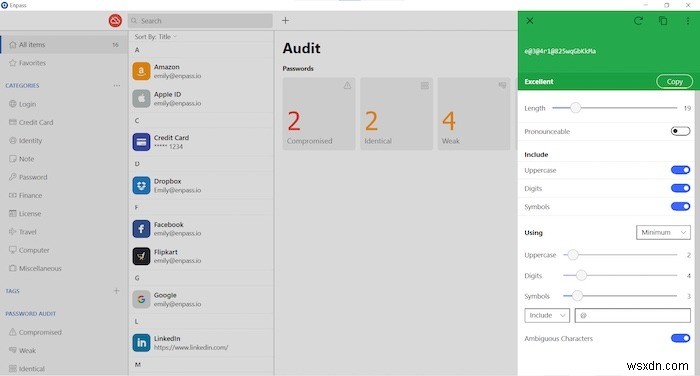Click emily@enpass.io under Amazon
Viewport: 700px width, 376px height.
[x=177, y=76]
